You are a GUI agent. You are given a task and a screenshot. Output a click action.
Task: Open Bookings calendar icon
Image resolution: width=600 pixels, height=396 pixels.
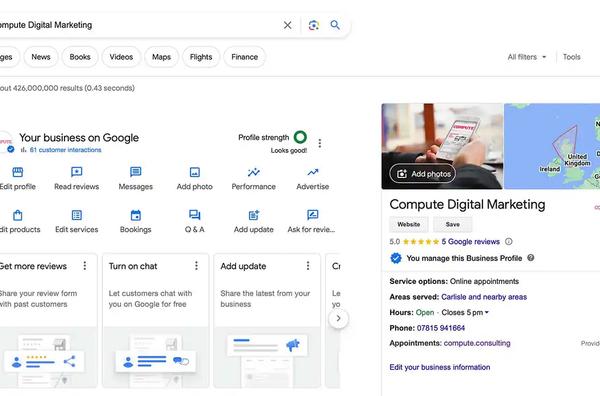pos(135,215)
